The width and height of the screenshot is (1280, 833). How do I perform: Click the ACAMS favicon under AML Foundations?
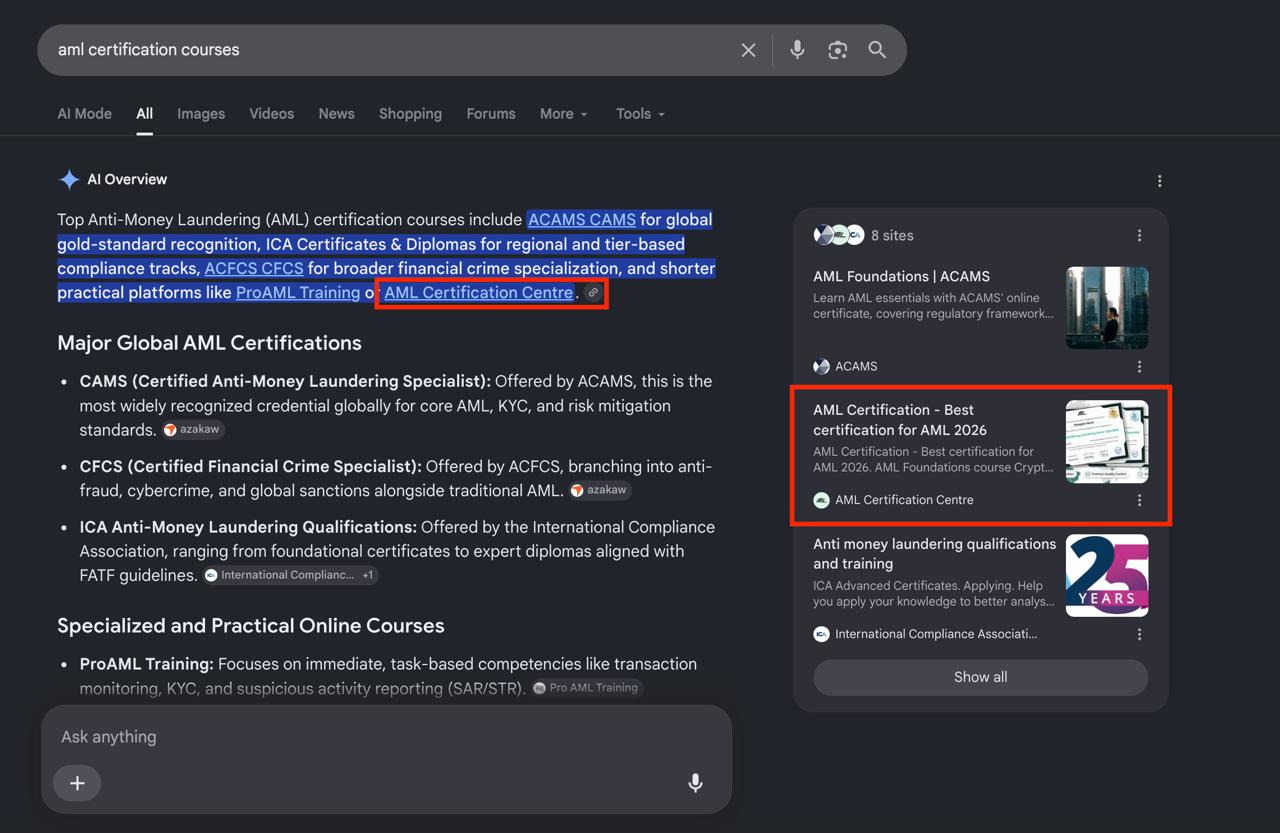821,367
